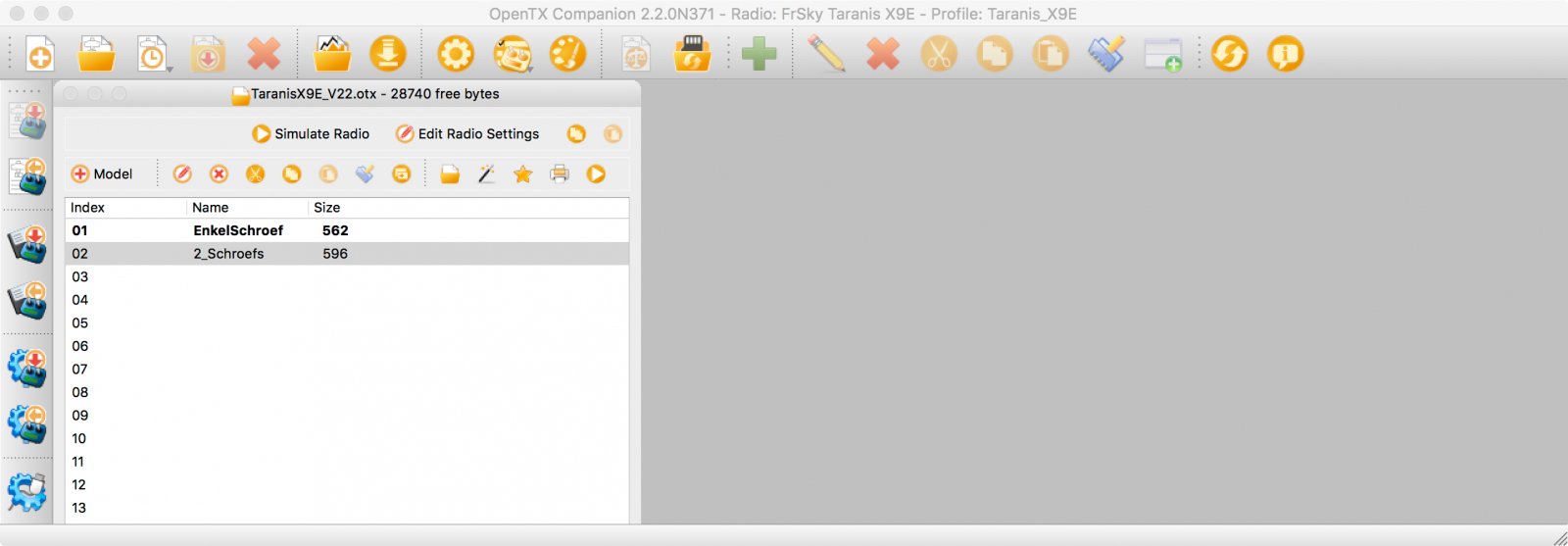This screenshot has height=546, width=1568.
Task: Click index 01 cell
Action: click(x=79, y=230)
